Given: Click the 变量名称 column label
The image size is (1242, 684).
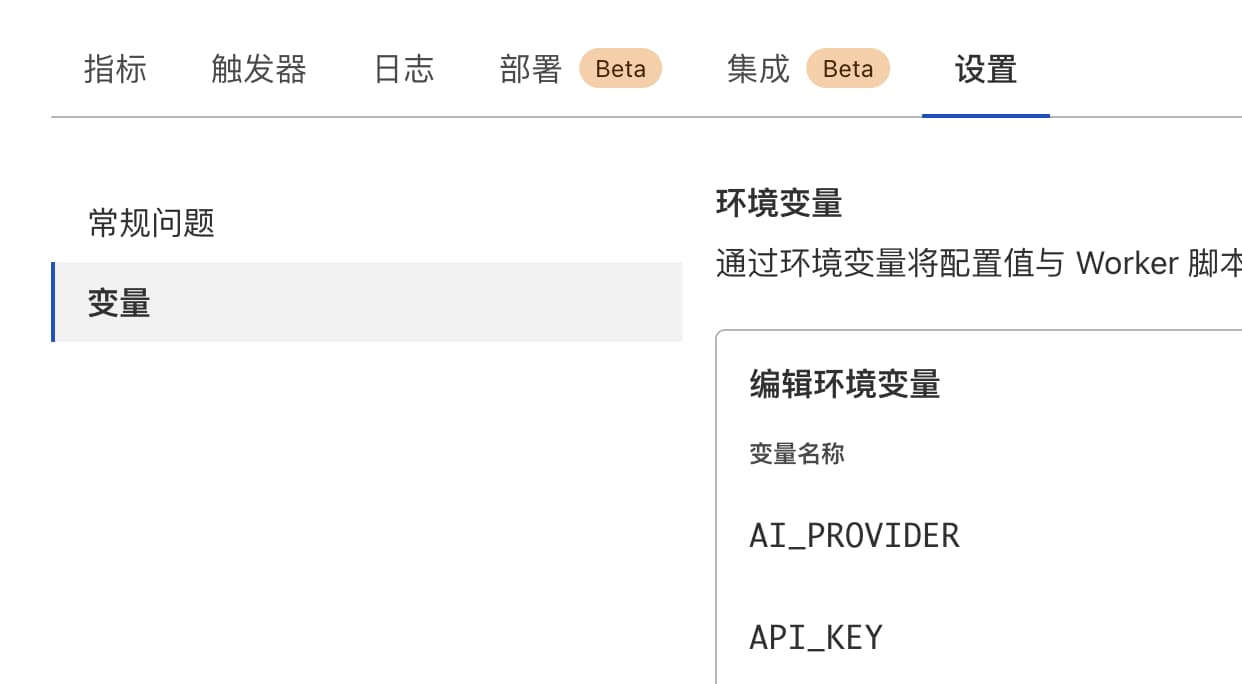Looking at the screenshot, I should [797, 454].
